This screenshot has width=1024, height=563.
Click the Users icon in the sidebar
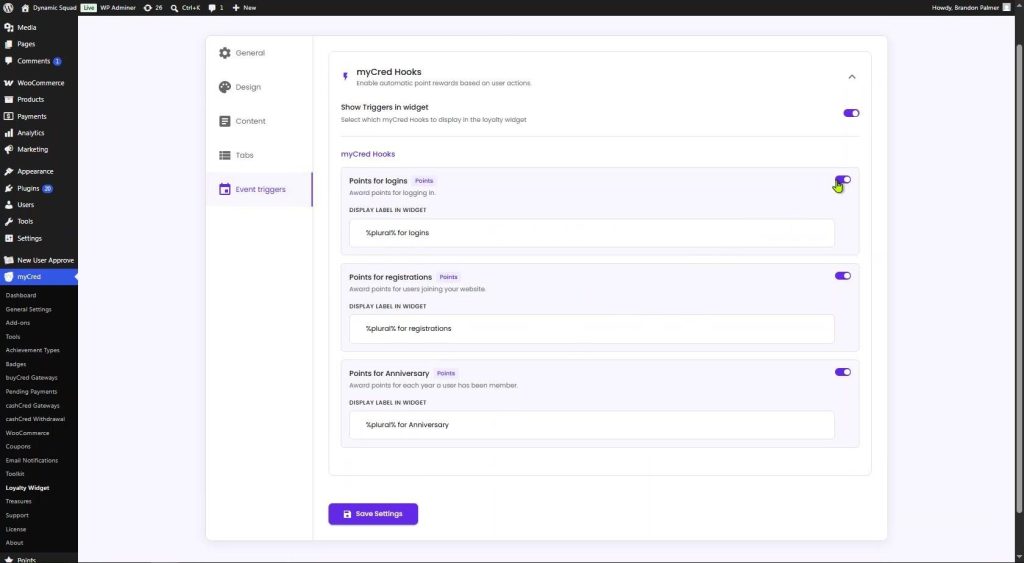8,204
